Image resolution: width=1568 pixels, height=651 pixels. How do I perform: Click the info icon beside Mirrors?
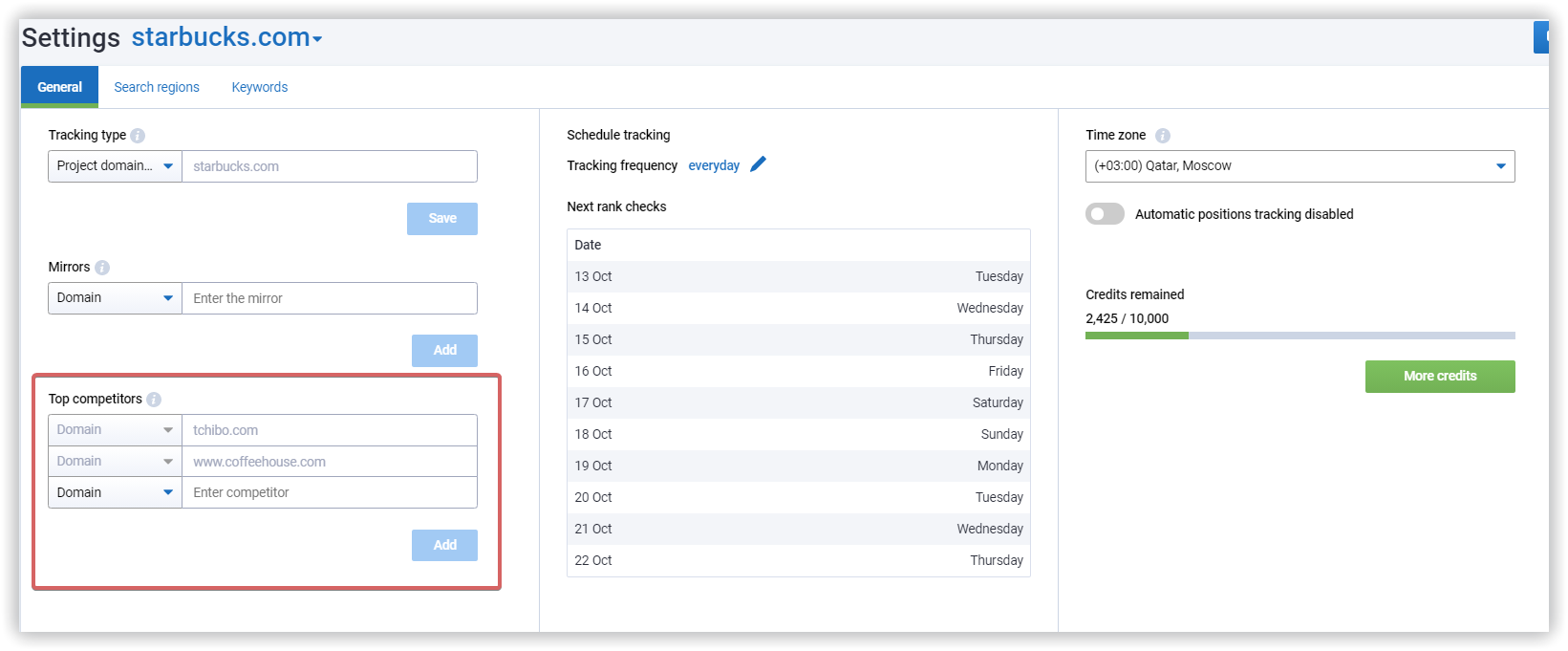point(102,268)
